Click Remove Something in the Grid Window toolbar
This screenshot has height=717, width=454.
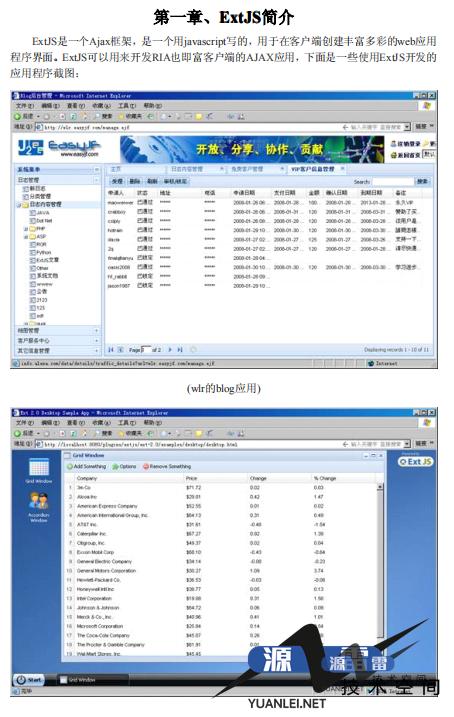pos(167,466)
